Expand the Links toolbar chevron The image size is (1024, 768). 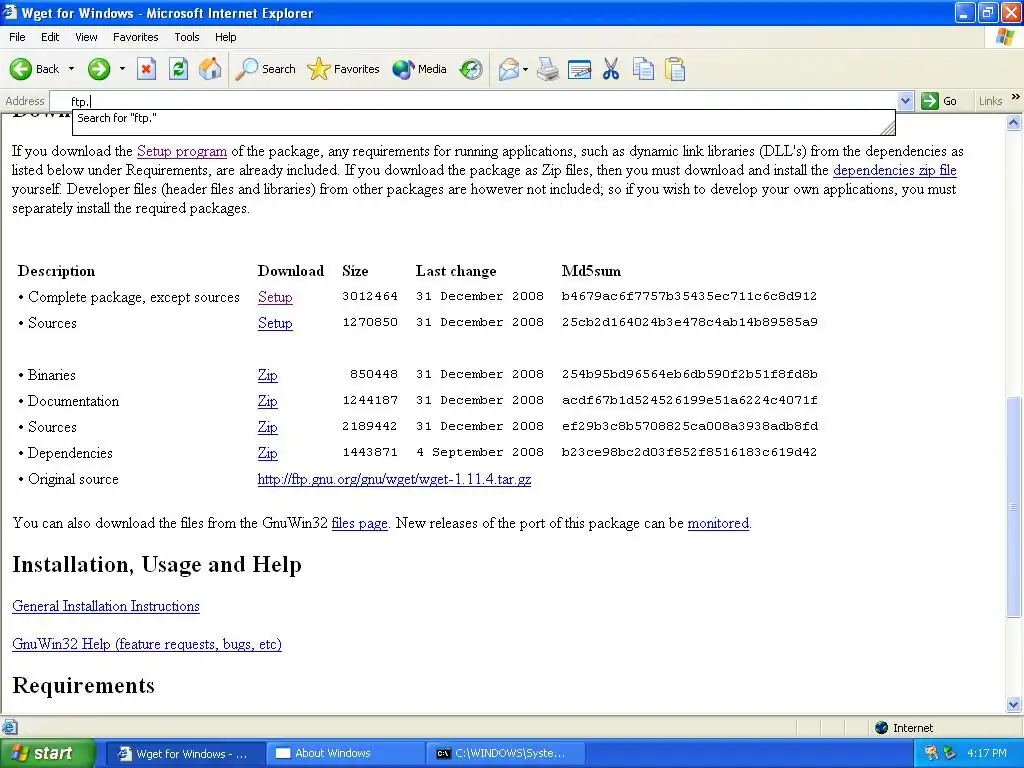tap(1015, 97)
